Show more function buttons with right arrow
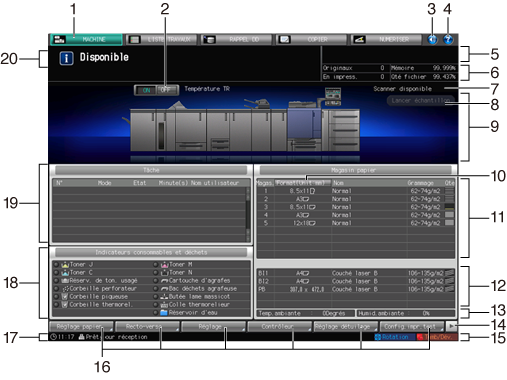This screenshot has width=507, height=380. (451, 326)
